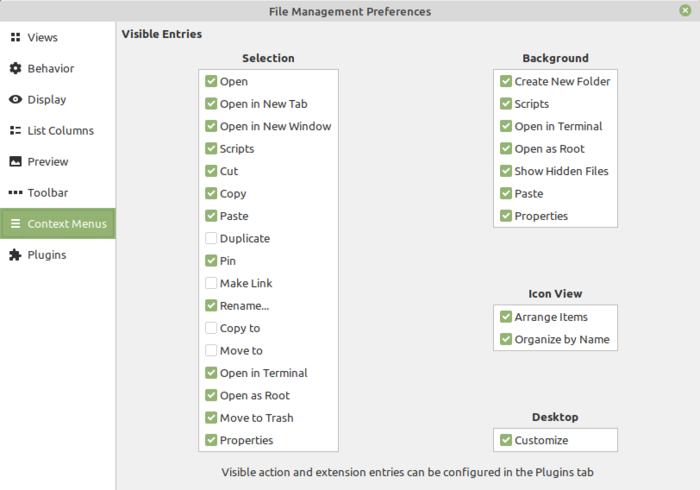Click the Plugins puzzle piece icon

(x=16, y=255)
